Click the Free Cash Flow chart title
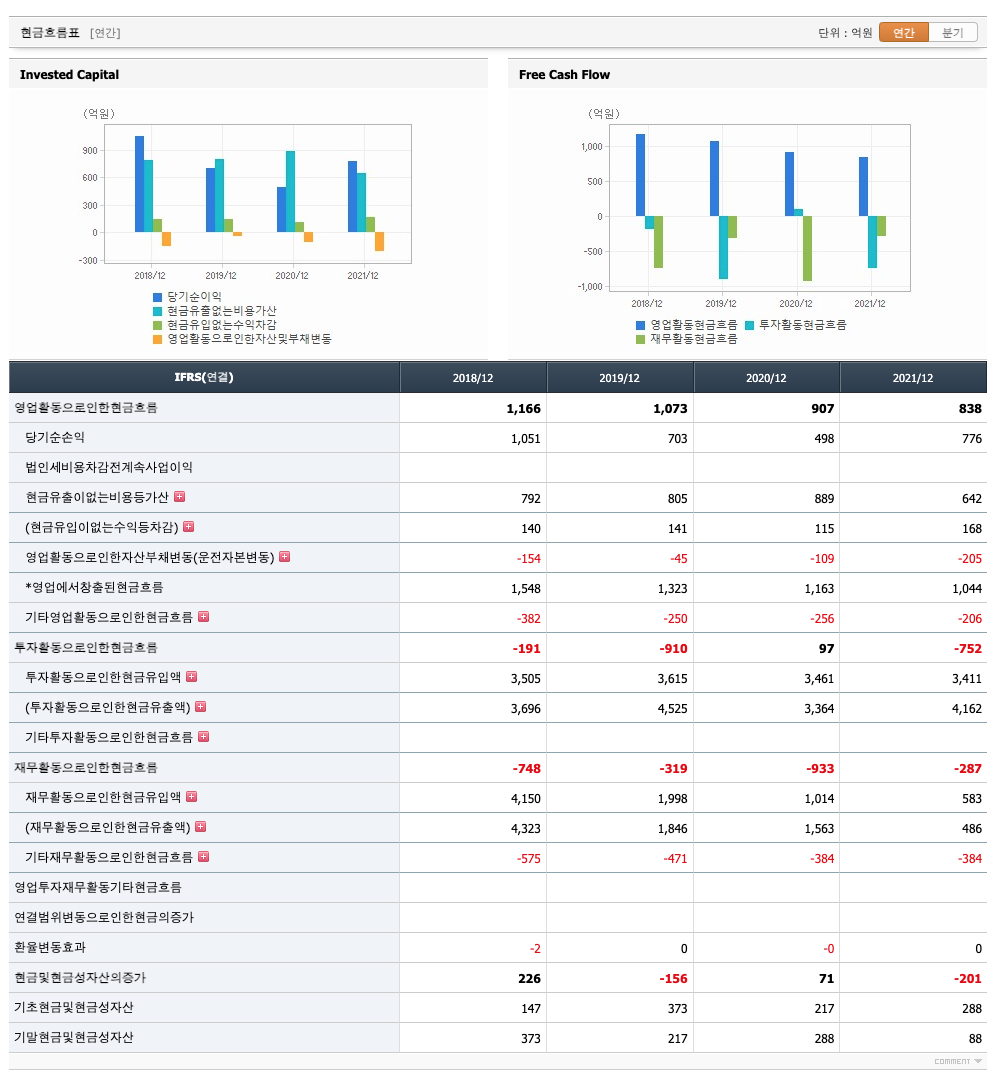997x1080 pixels. [x=564, y=74]
